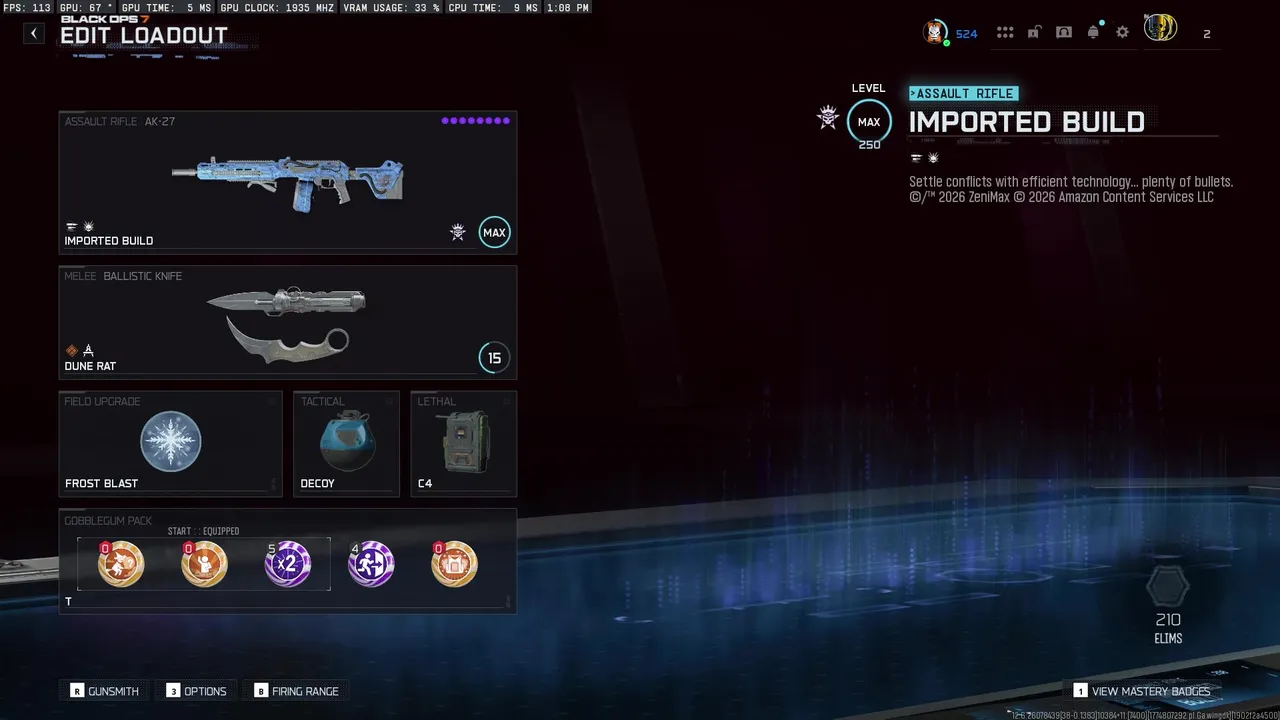Select the purple exit-runner gobblegum
1280x720 pixels.
tap(371, 564)
